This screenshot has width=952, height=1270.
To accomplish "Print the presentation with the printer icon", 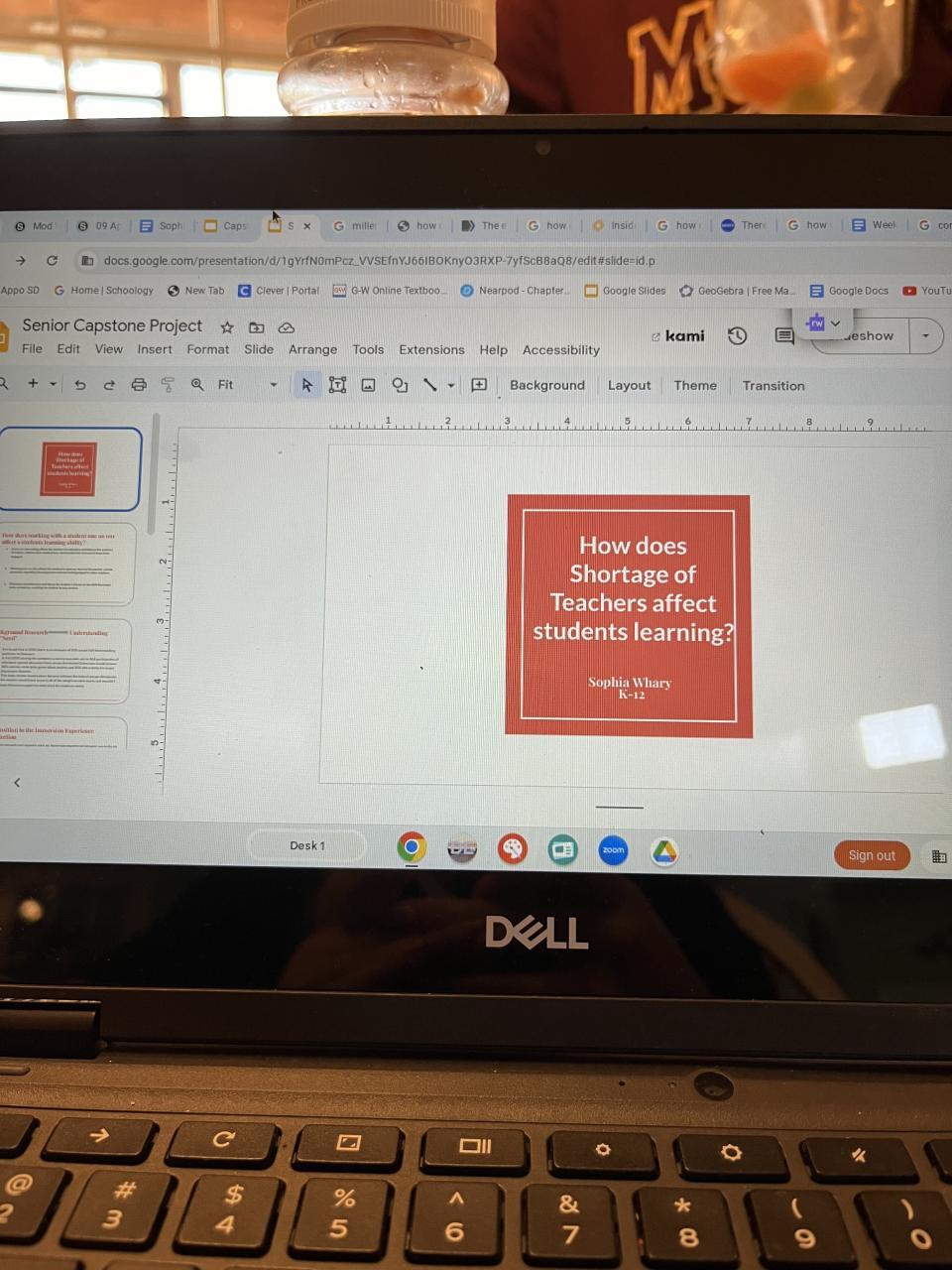I will pos(139,384).
